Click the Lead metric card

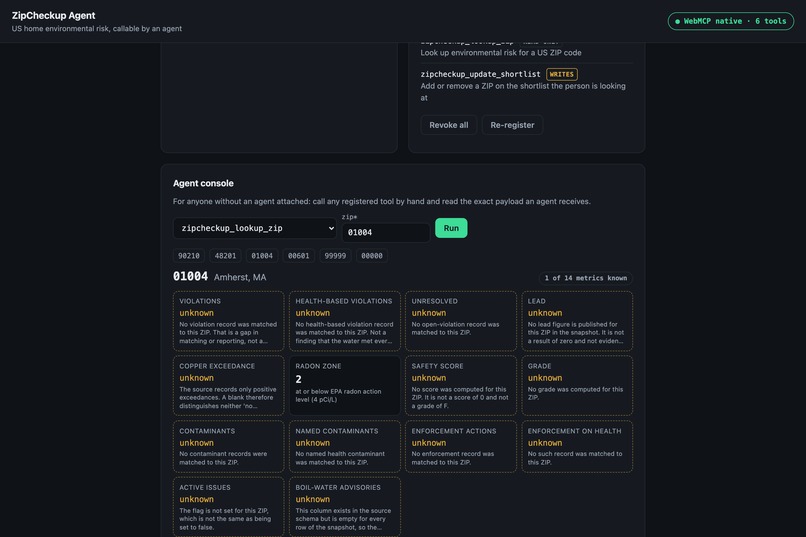pos(577,321)
